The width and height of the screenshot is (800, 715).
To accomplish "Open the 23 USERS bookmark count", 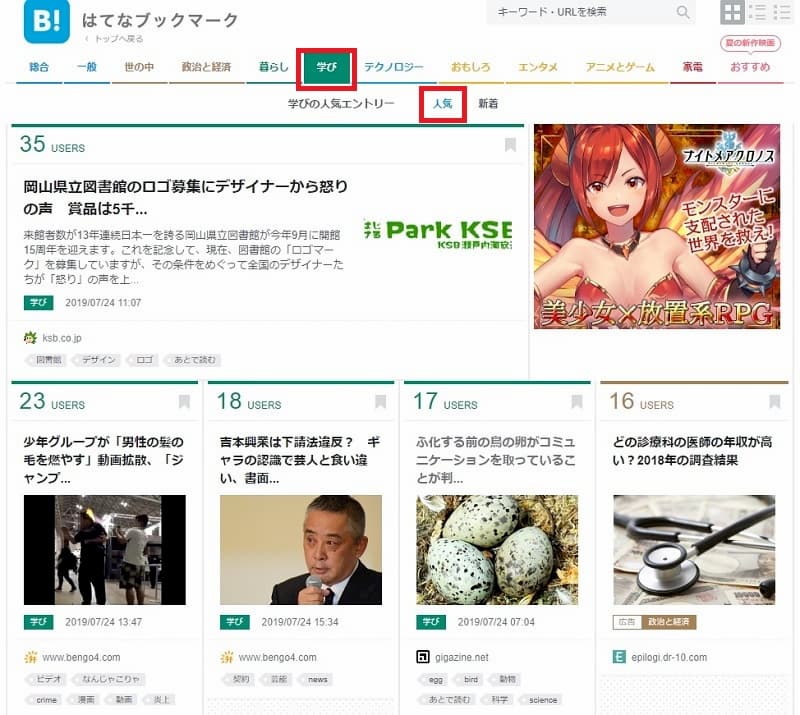I will (x=52, y=402).
